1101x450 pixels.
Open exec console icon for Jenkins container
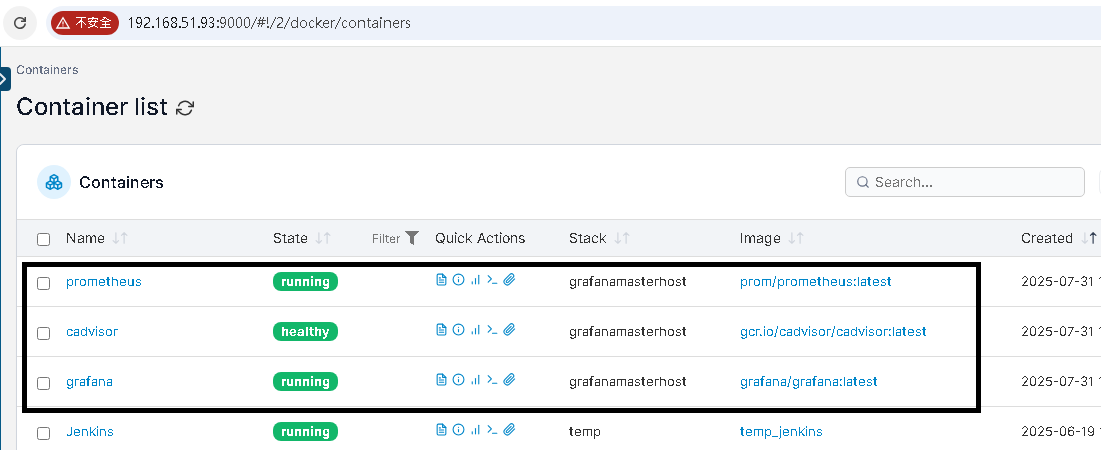point(492,430)
